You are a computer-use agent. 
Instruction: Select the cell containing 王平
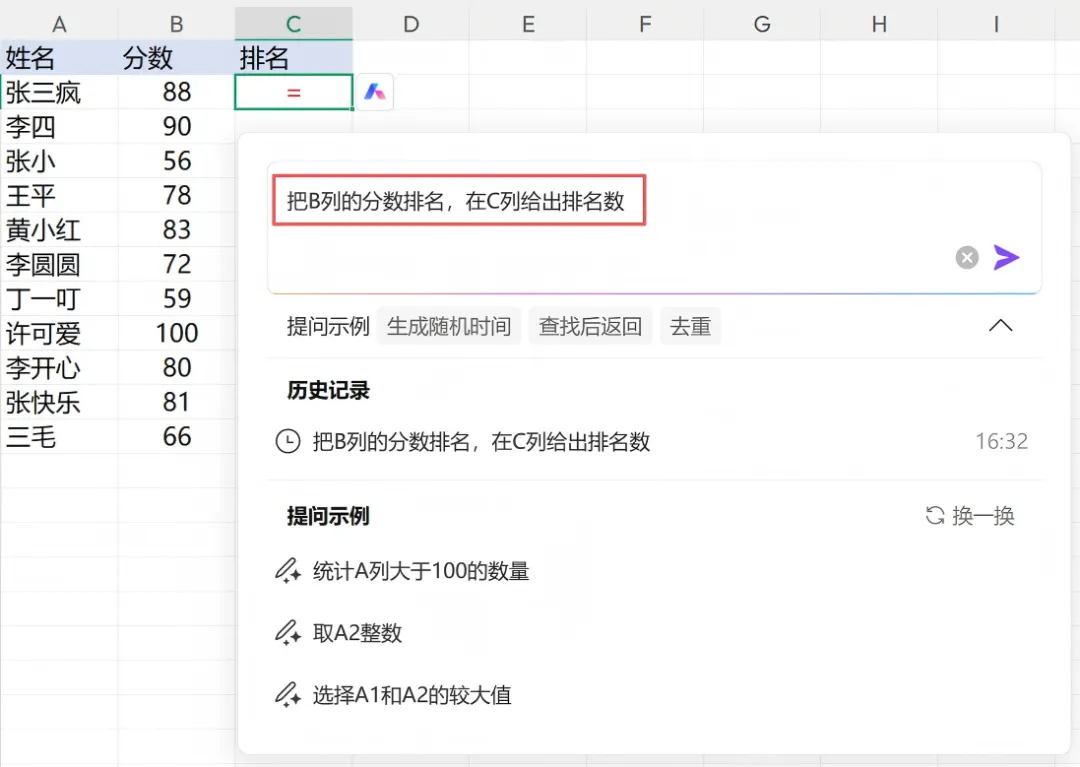coord(59,196)
